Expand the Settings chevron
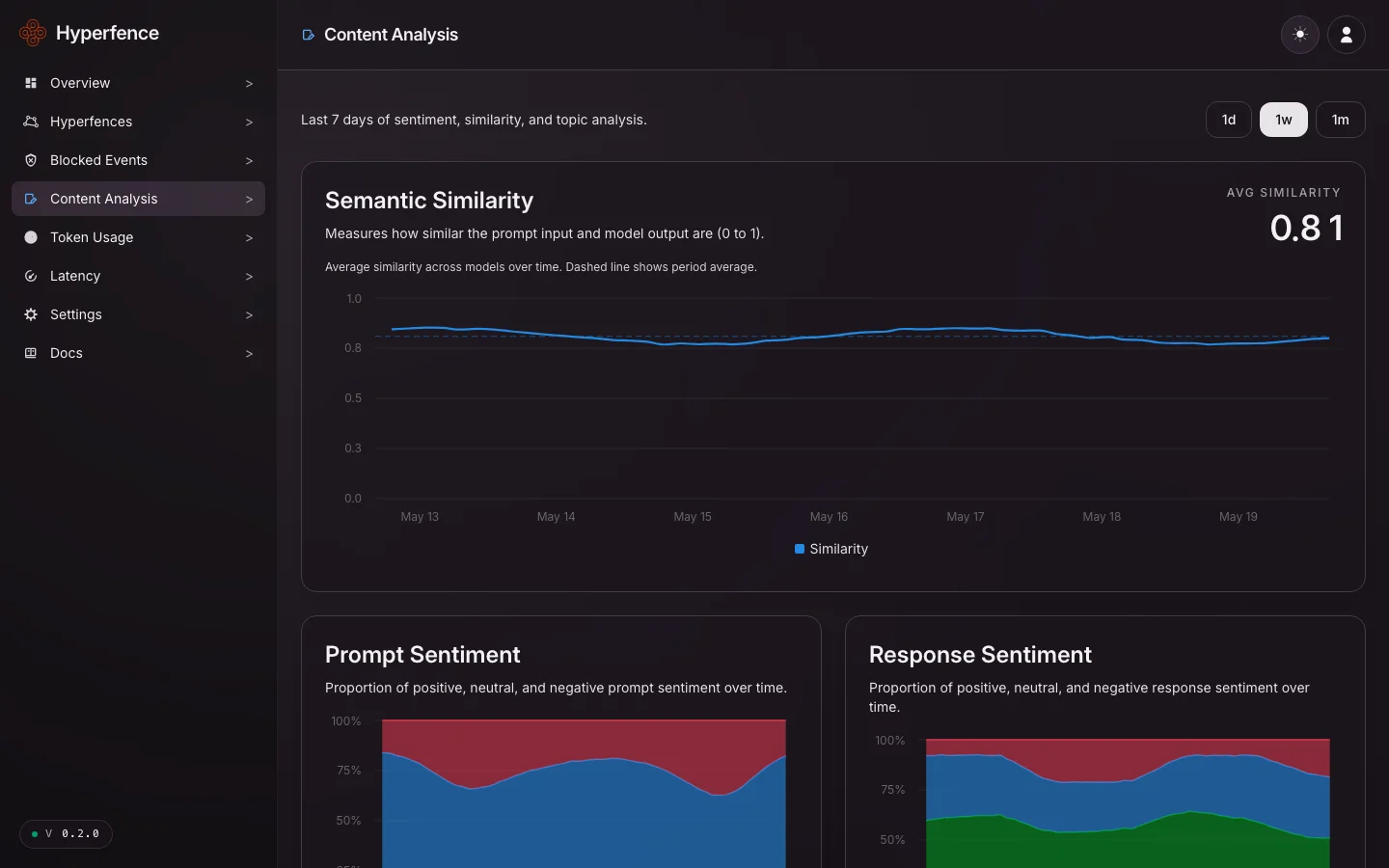 249,314
